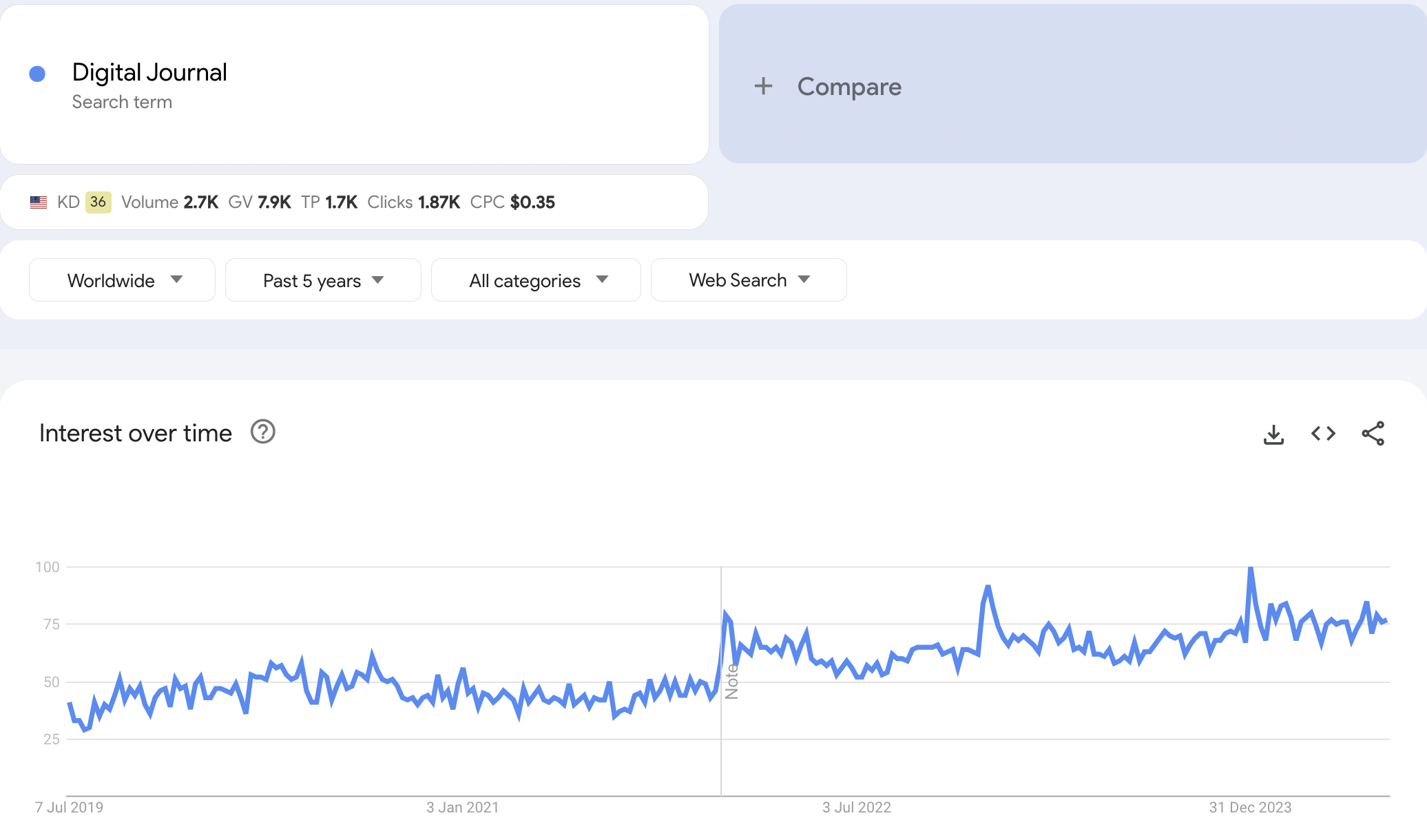The height and width of the screenshot is (840, 1427).
Task: Click the Volume 2.7K metric
Action: click(x=169, y=202)
